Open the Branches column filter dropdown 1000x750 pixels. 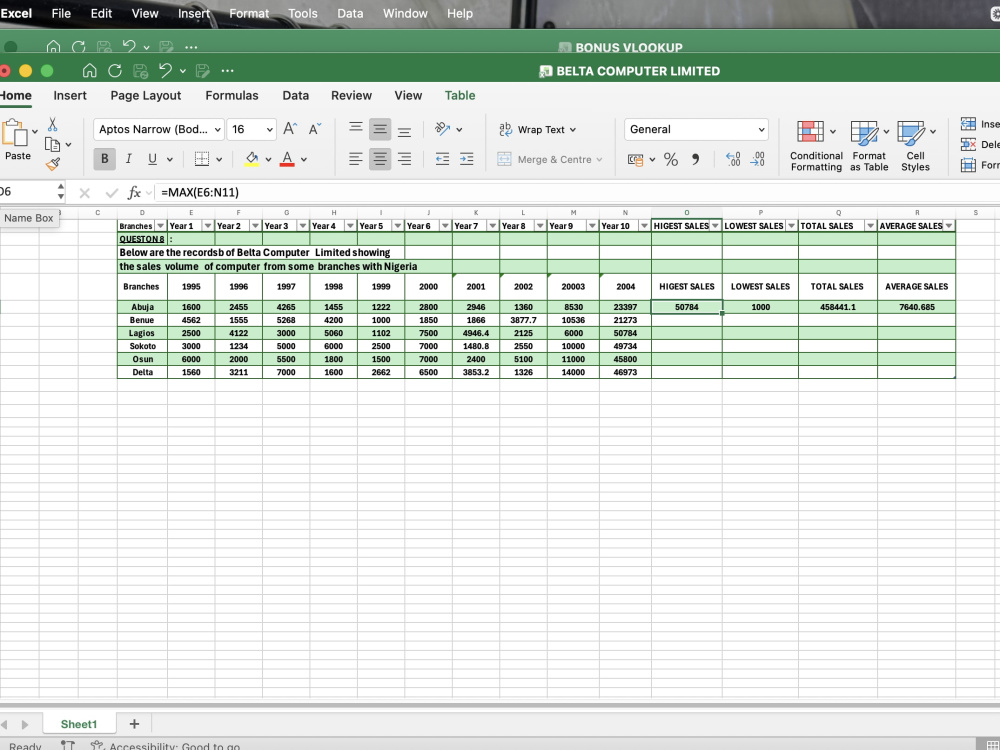point(161,226)
